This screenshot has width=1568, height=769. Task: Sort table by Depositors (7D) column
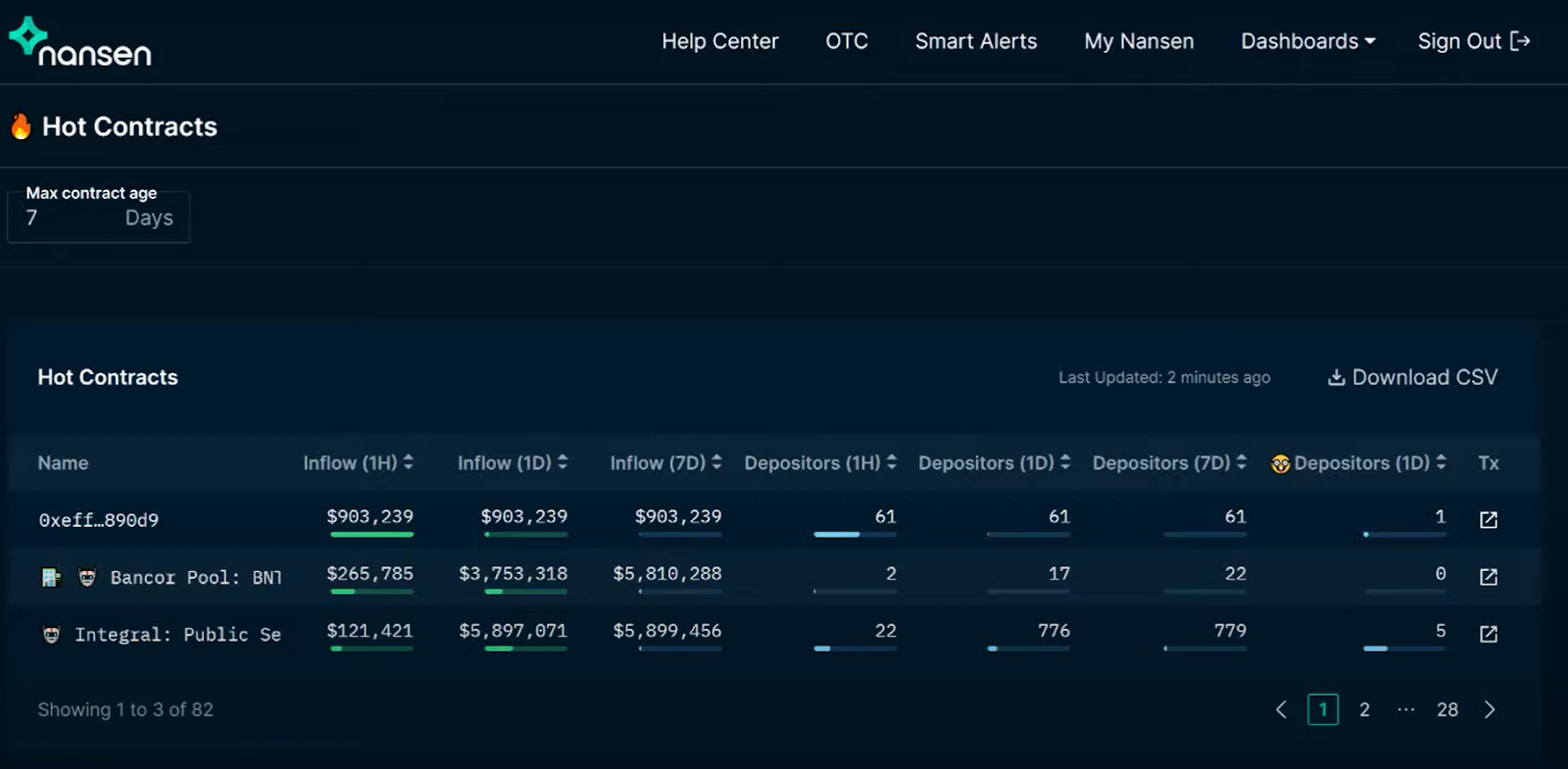pyautogui.click(x=1241, y=462)
